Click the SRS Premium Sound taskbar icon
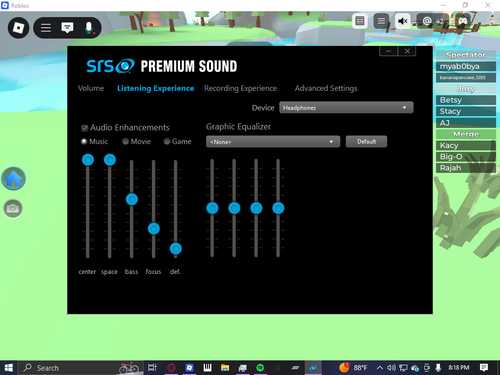 313,368
